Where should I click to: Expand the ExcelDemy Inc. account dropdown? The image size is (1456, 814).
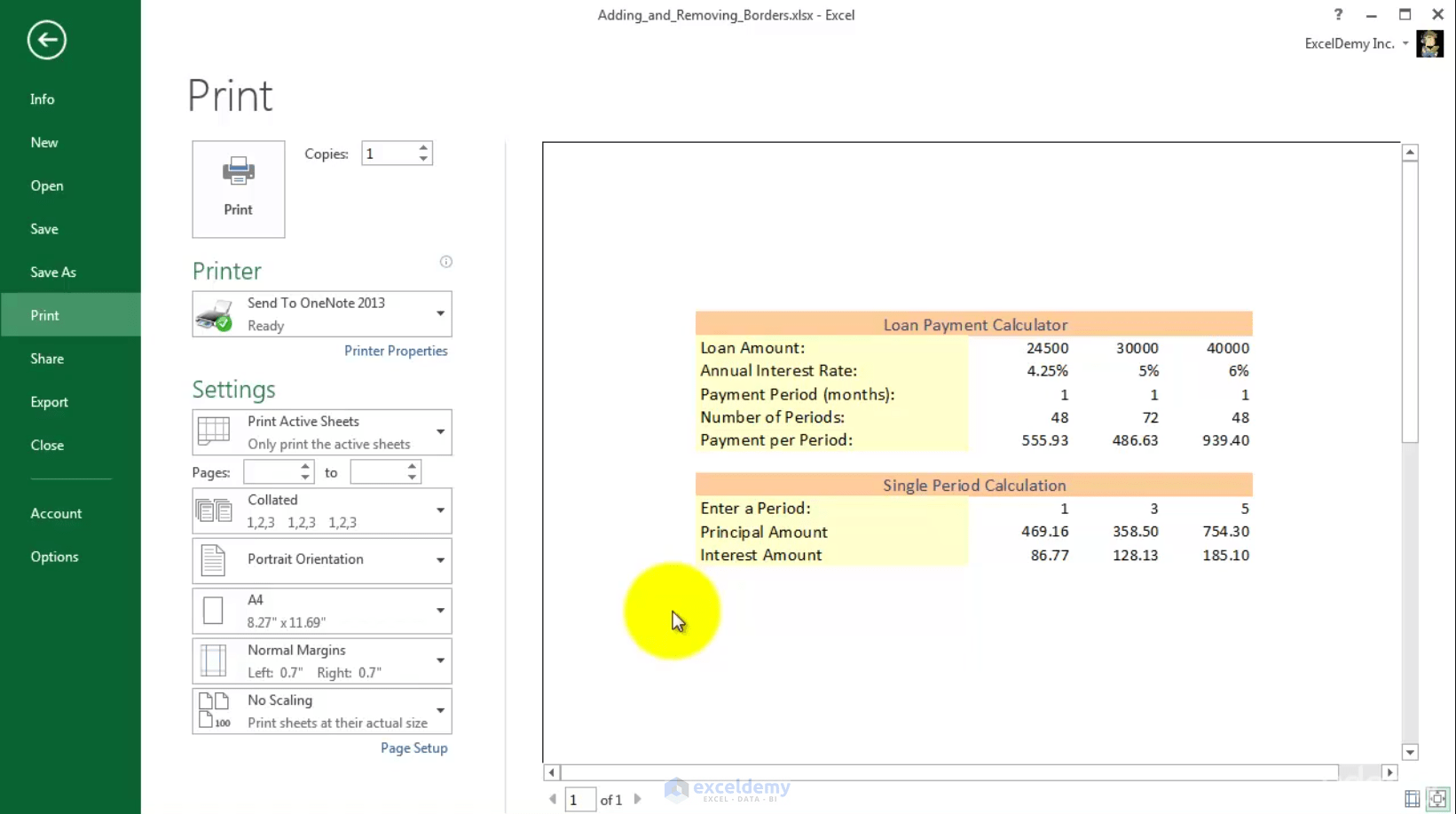[x=1407, y=43]
